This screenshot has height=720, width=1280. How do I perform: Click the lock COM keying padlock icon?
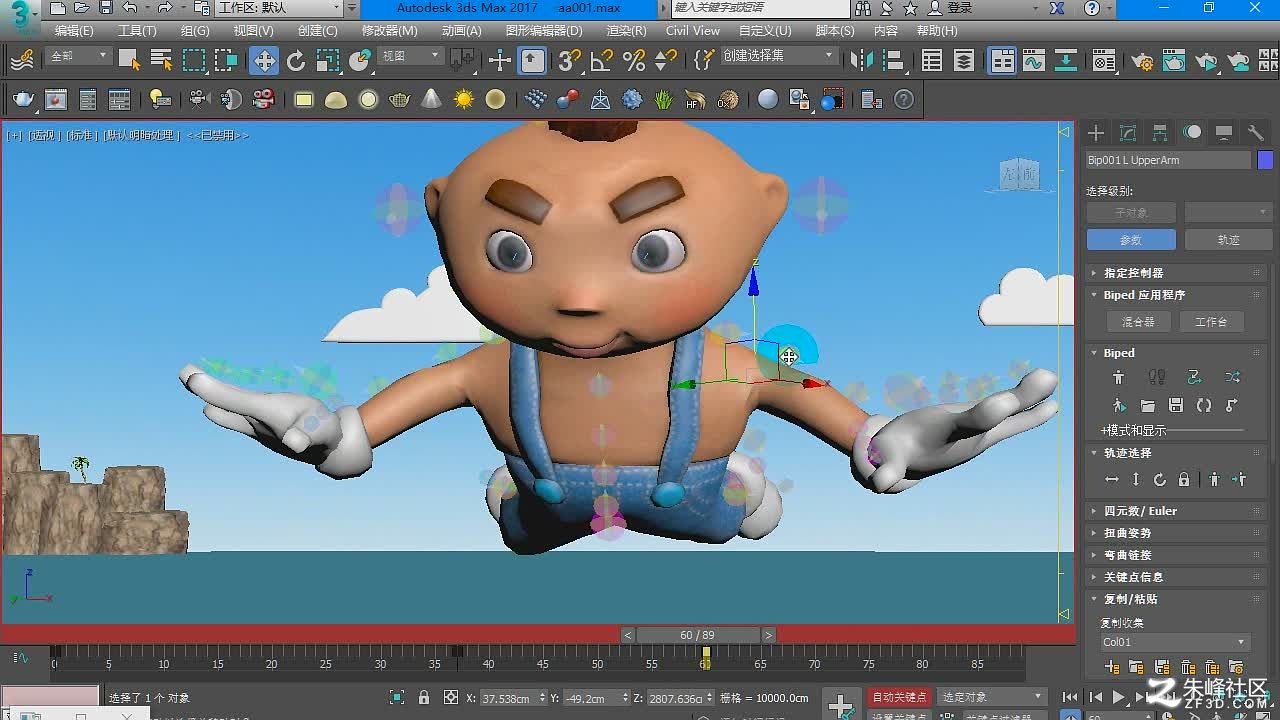click(1184, 480)
